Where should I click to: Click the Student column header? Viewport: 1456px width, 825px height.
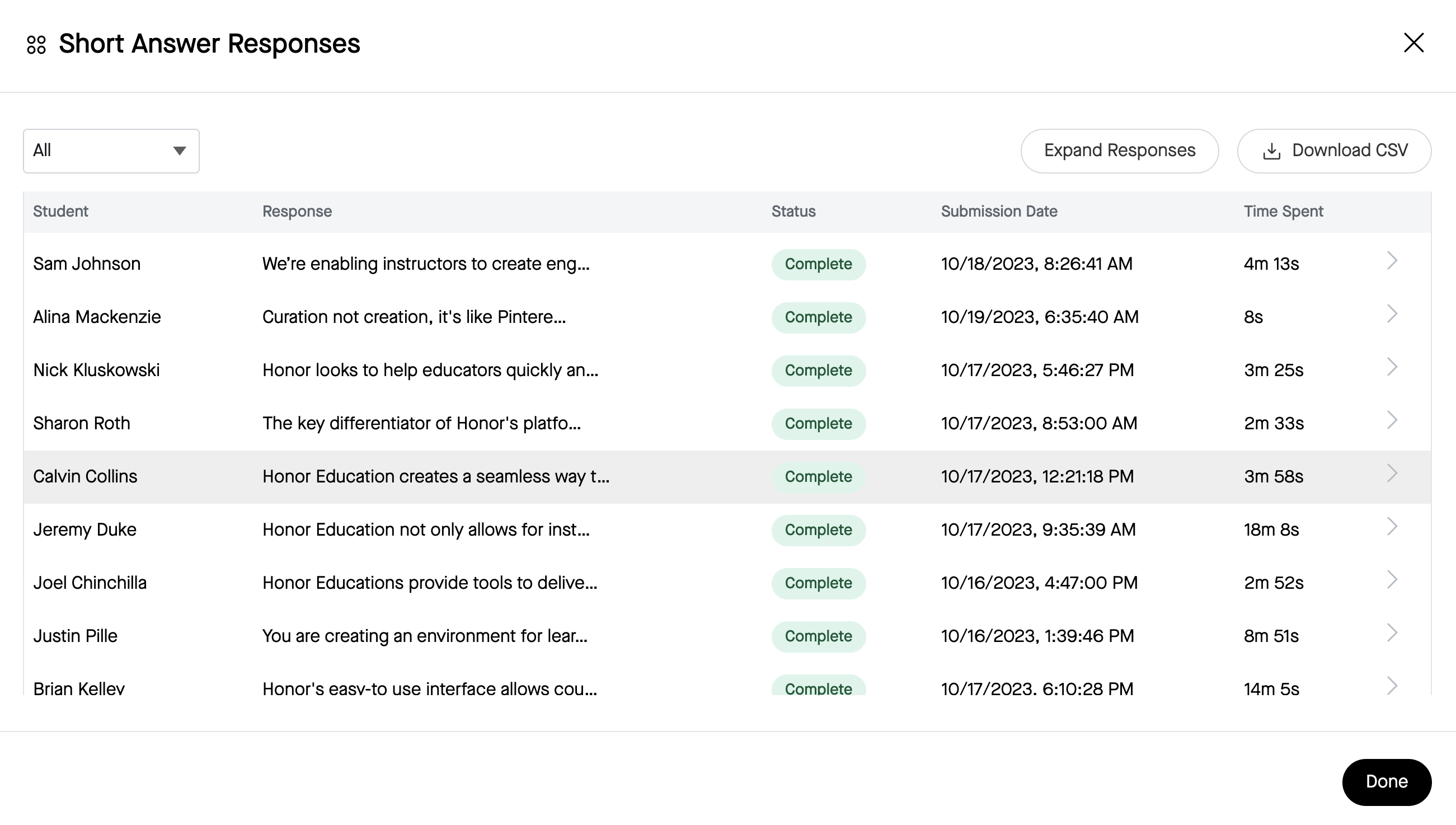coord(60,212)
